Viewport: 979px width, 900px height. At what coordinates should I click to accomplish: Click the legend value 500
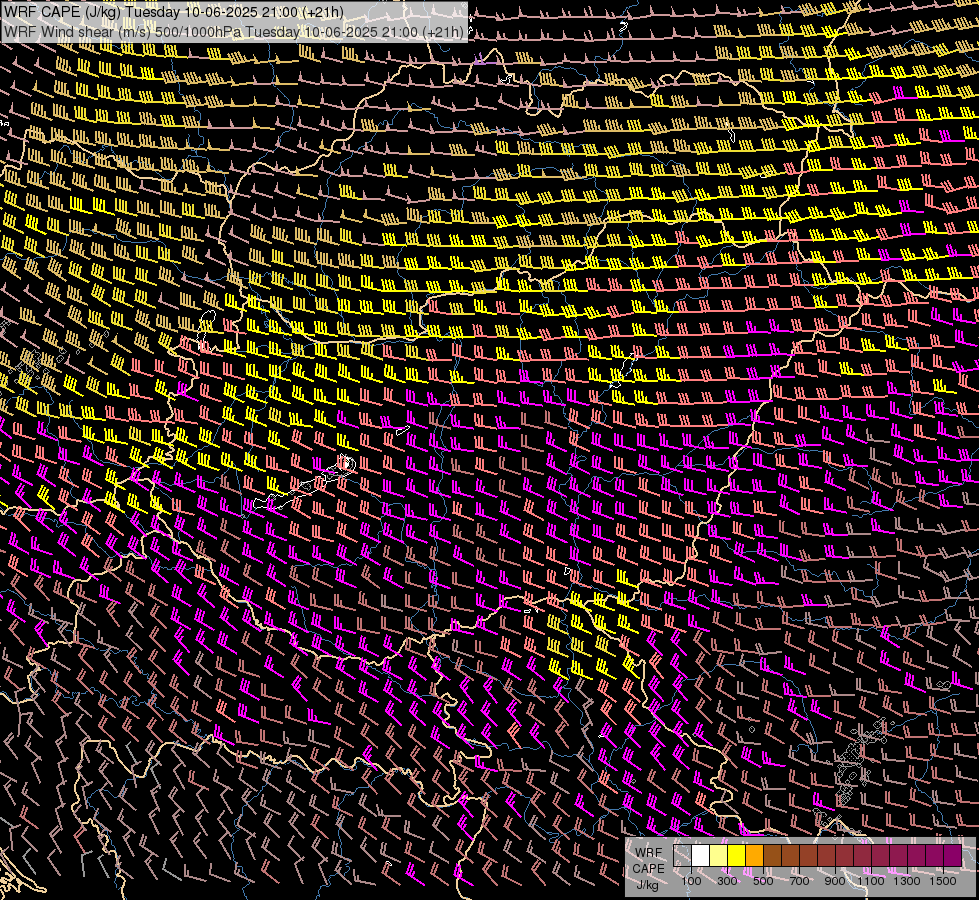(763, 881)
